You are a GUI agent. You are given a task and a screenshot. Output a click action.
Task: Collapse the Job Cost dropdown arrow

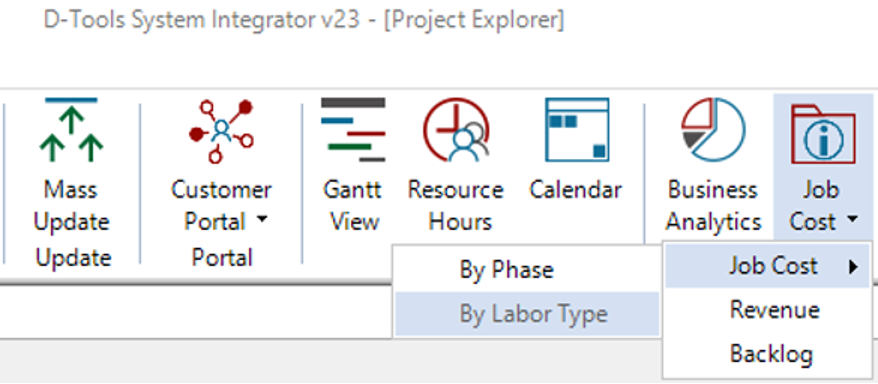coord(852,221)
